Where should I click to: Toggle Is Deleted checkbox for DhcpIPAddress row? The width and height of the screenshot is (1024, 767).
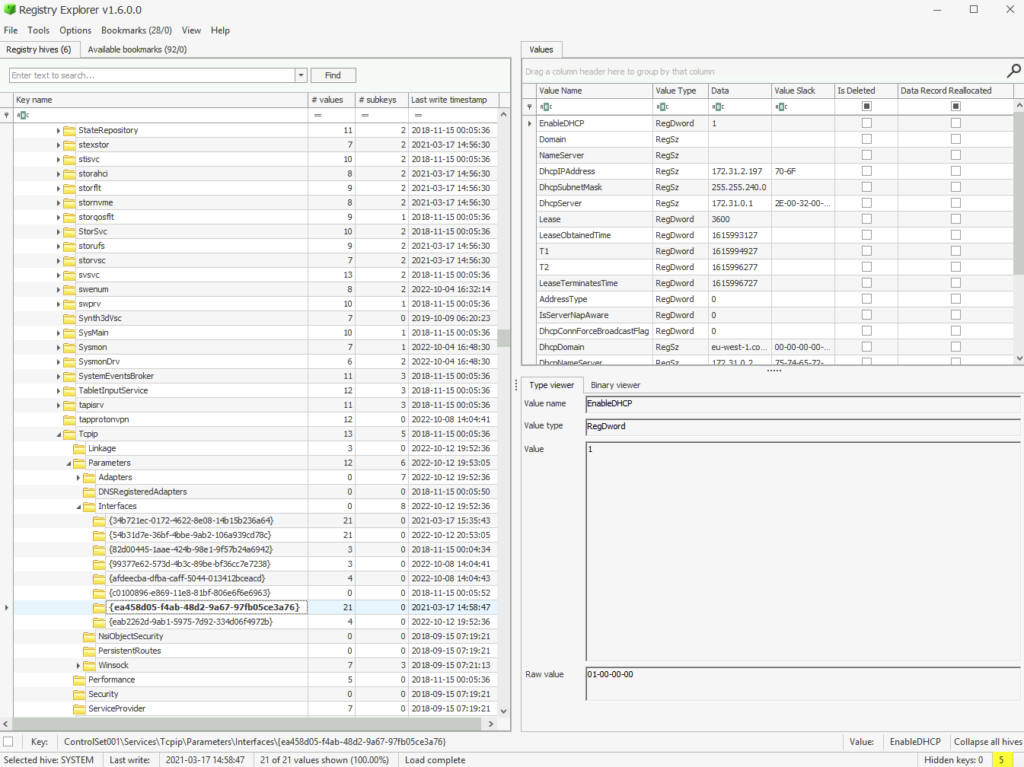pos(867,171)
